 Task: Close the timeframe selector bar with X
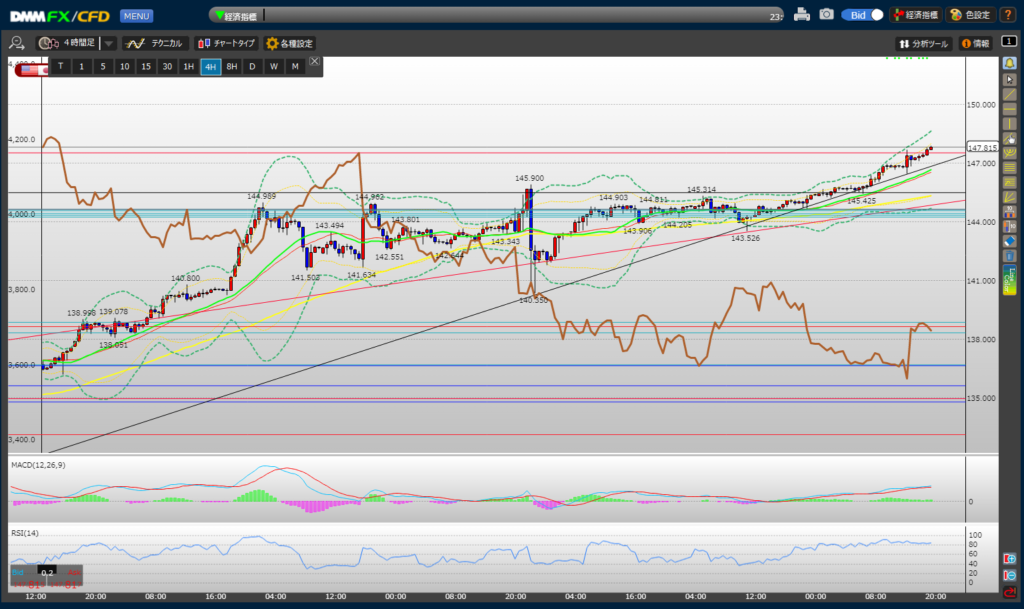pos(314,62)
